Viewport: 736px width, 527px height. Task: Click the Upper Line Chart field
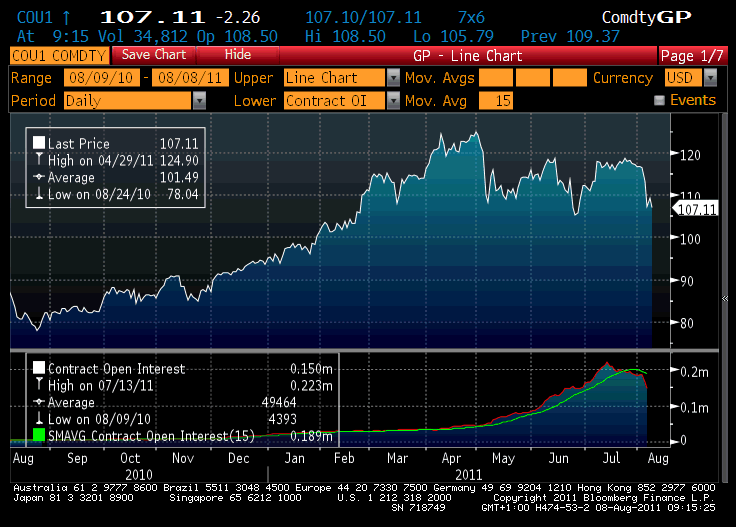click(334, 78)
